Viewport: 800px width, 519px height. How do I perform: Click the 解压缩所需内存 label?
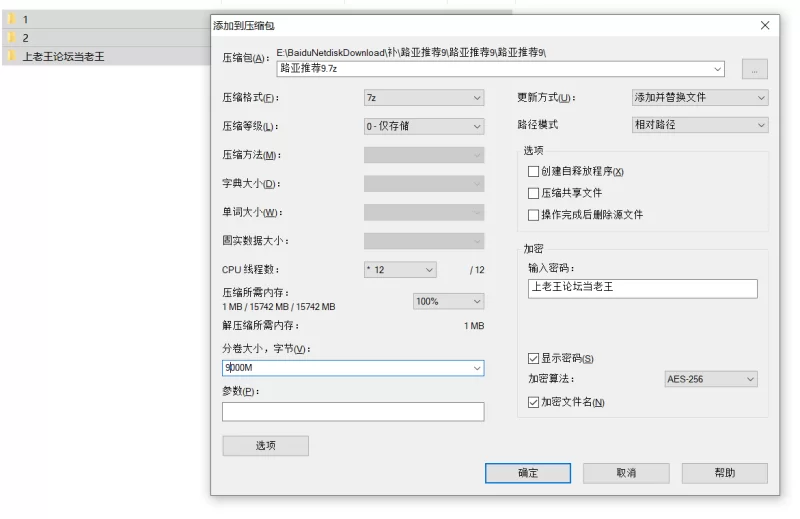(261, 326)
